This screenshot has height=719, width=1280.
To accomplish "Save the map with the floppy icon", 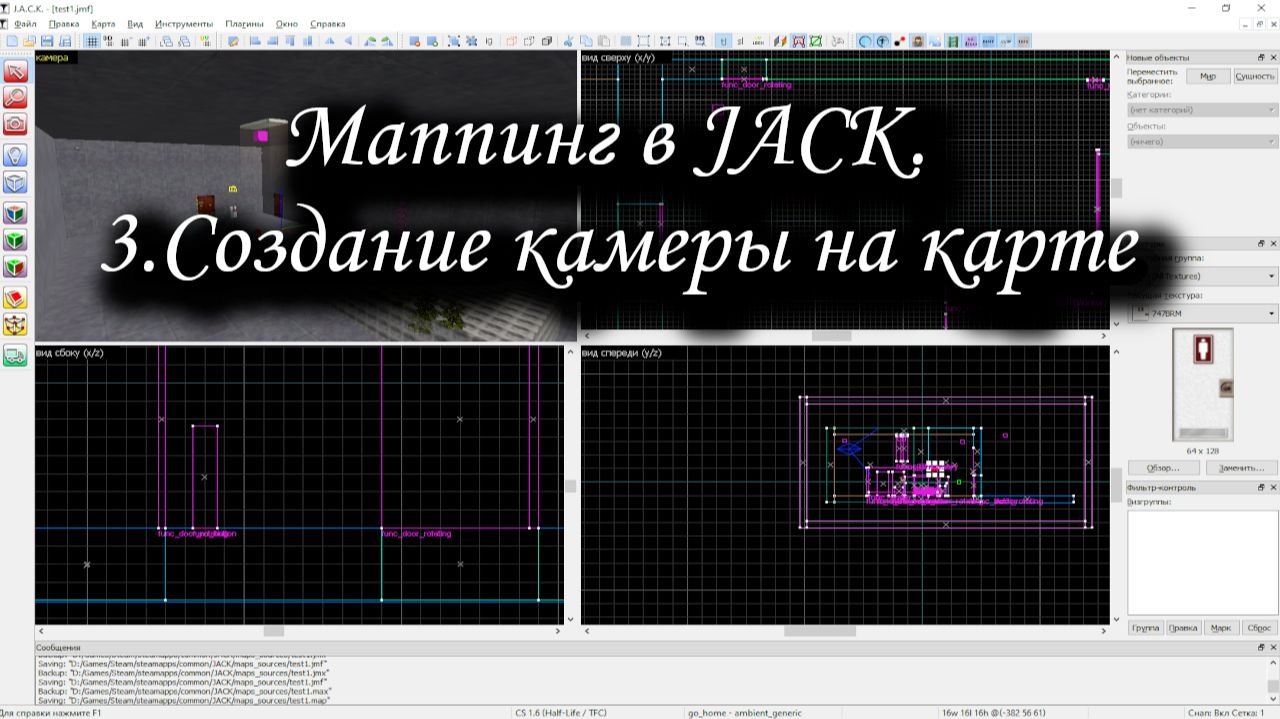I will click(47, 41).
